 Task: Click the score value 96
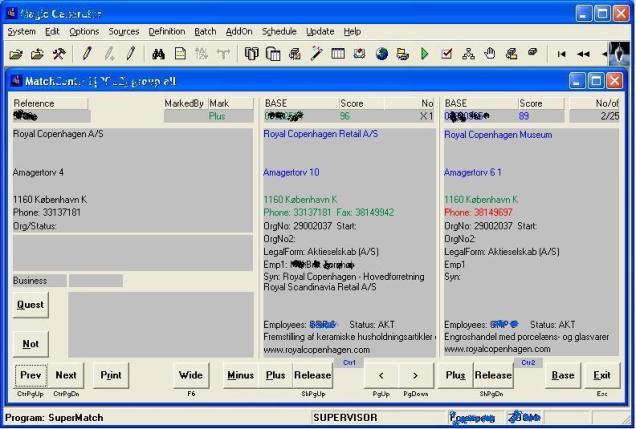[345, 116]
